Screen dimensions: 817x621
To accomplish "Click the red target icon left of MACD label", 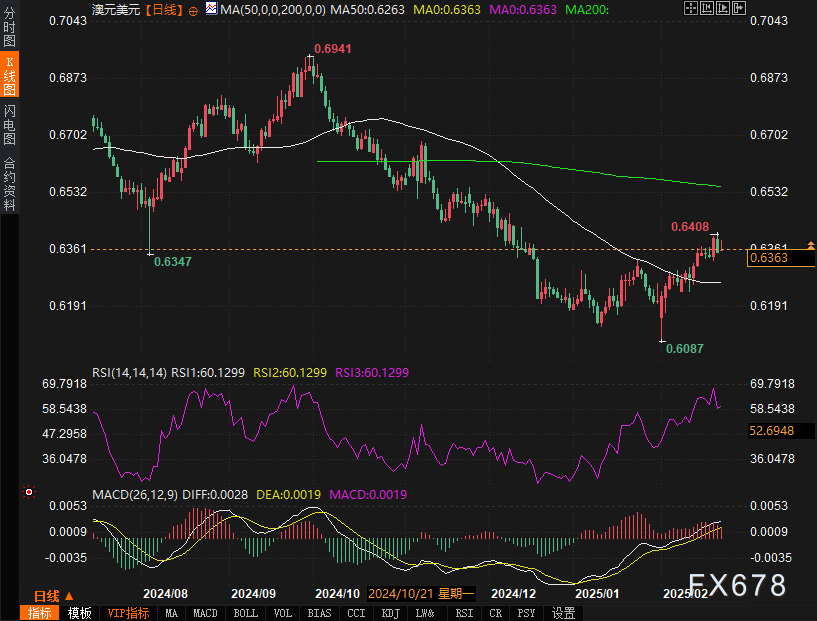I will coord(28,492).
